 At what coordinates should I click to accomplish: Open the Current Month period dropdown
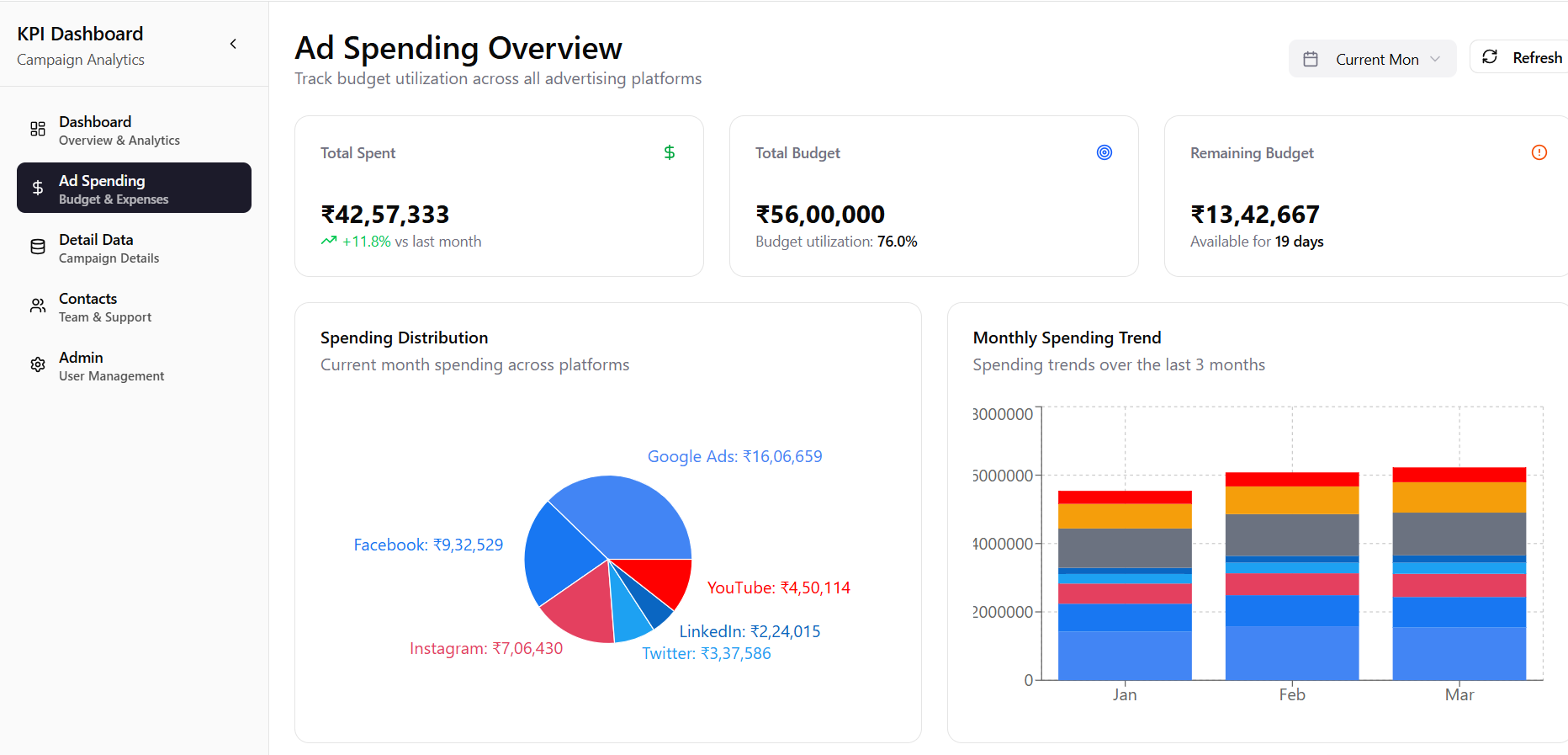[x=1373, y=59]
